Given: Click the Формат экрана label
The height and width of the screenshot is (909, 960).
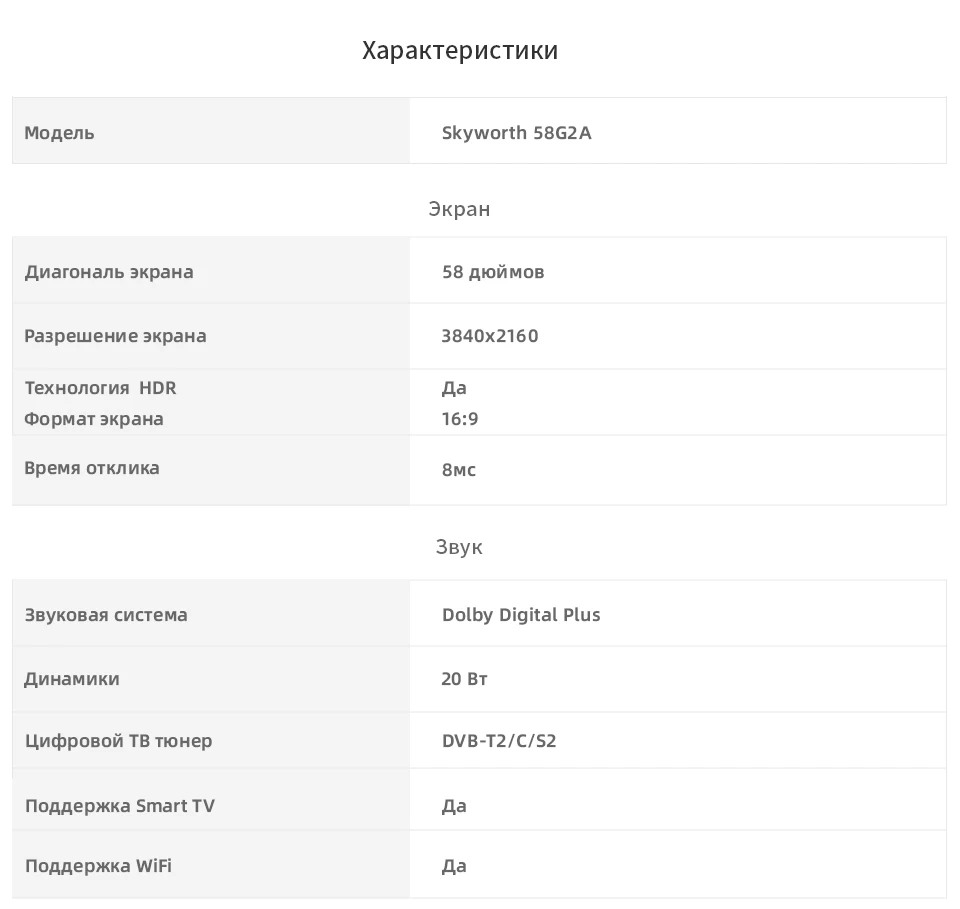Looking at the screenshot, I should [x=94, y=419].
